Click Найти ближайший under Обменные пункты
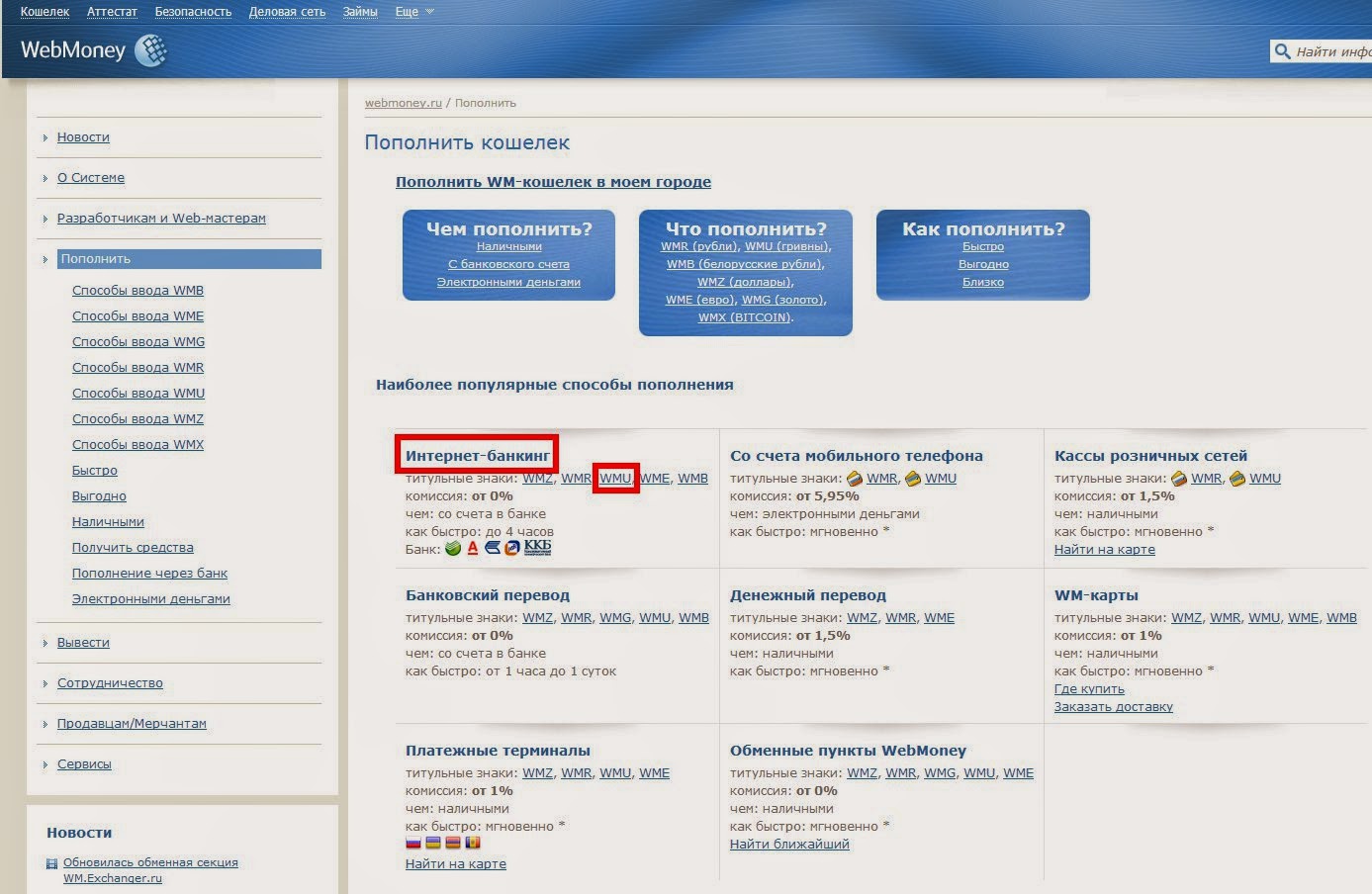 [x=789, y=845]
